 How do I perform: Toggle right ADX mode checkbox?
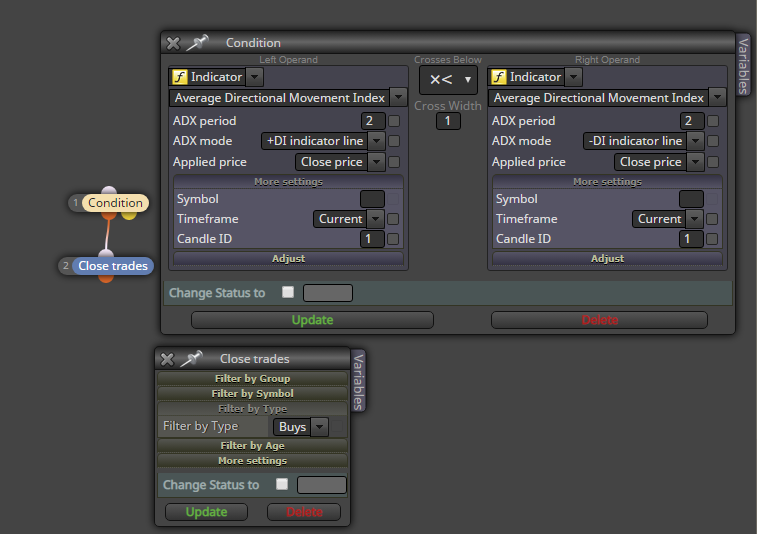[713, 141]
